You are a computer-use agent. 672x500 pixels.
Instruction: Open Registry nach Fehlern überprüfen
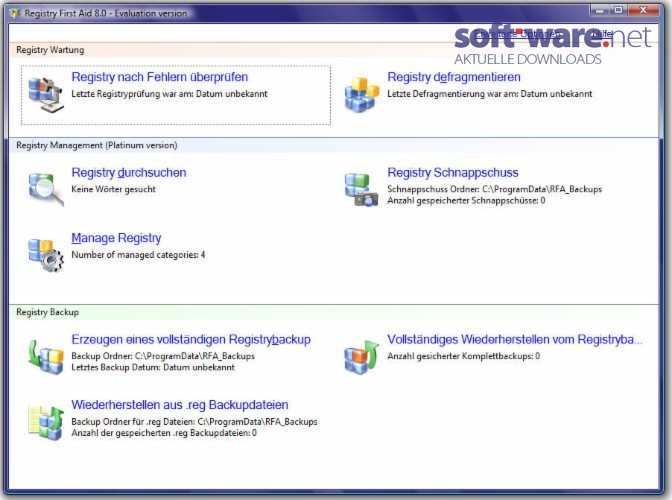(x=159, y=77)
